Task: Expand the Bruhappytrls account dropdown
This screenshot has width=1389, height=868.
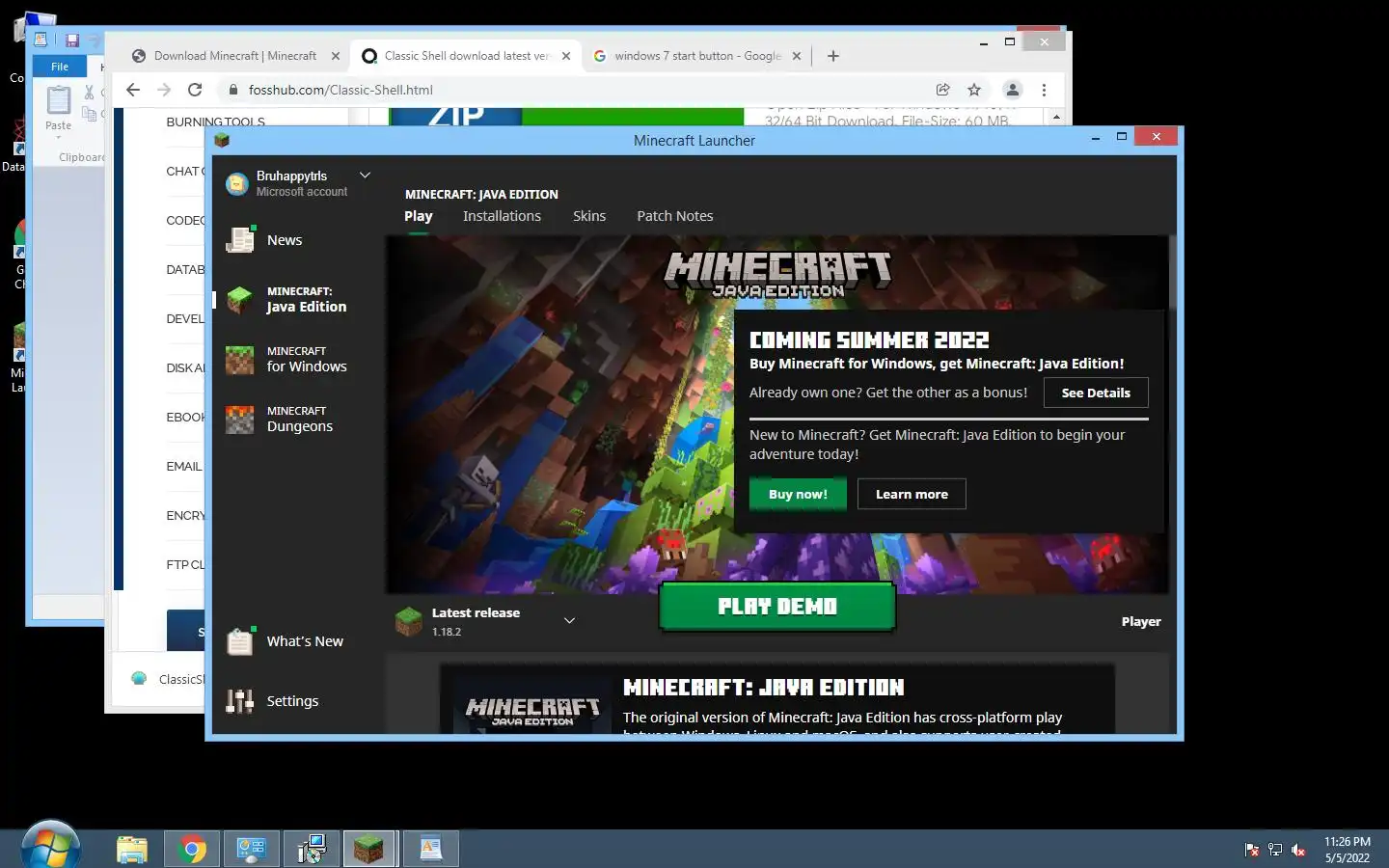Action: 365,176
